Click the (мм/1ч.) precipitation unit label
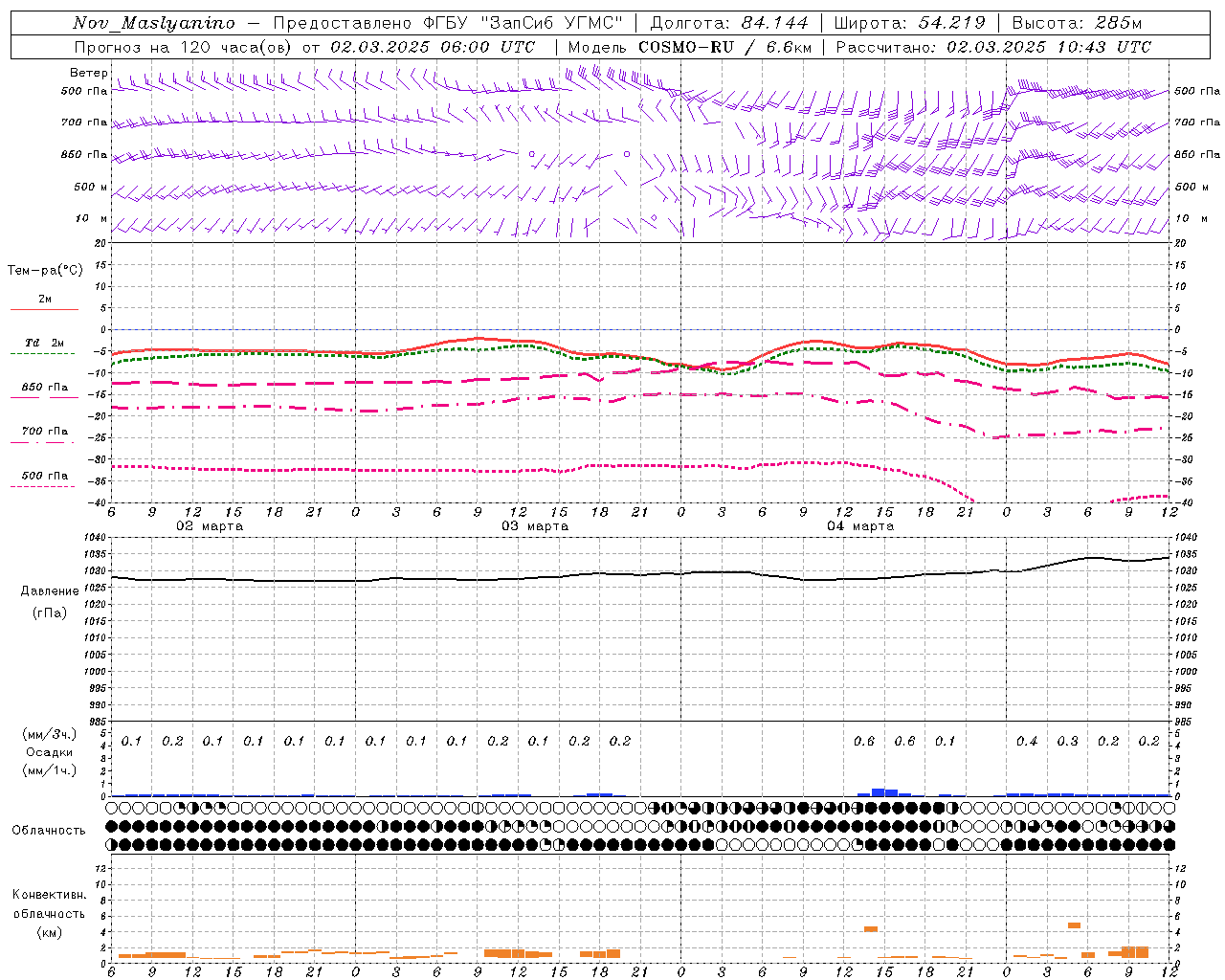1225x980 pixels. point(50,770)
